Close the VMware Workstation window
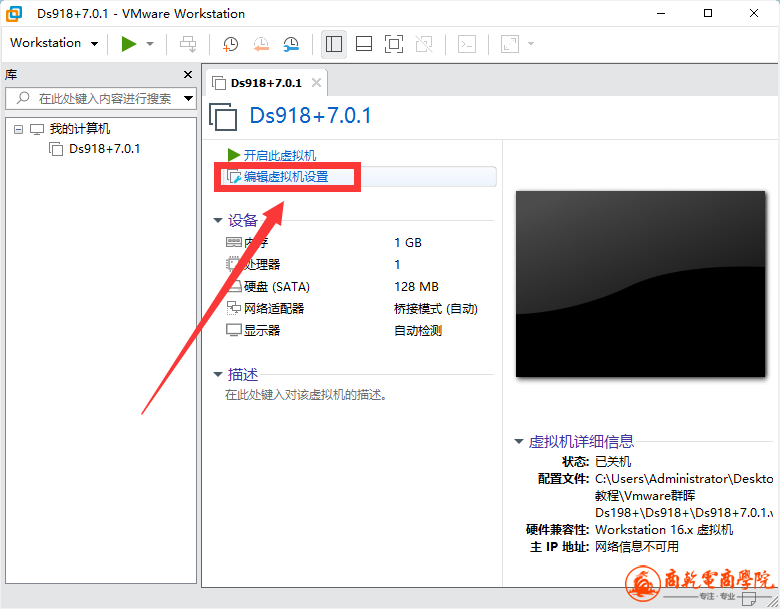This screenshot has width=780, height=609. [754, 13]
